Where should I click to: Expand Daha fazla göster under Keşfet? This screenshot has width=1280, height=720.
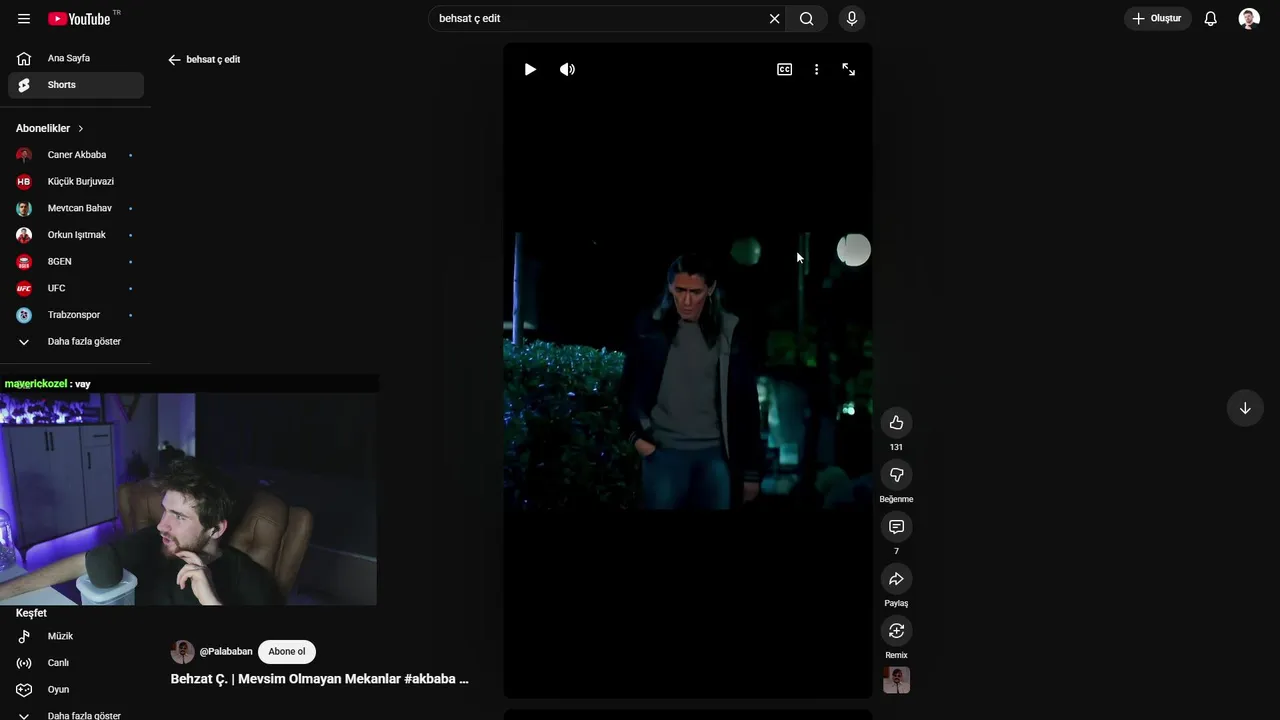tap(76, 715)
